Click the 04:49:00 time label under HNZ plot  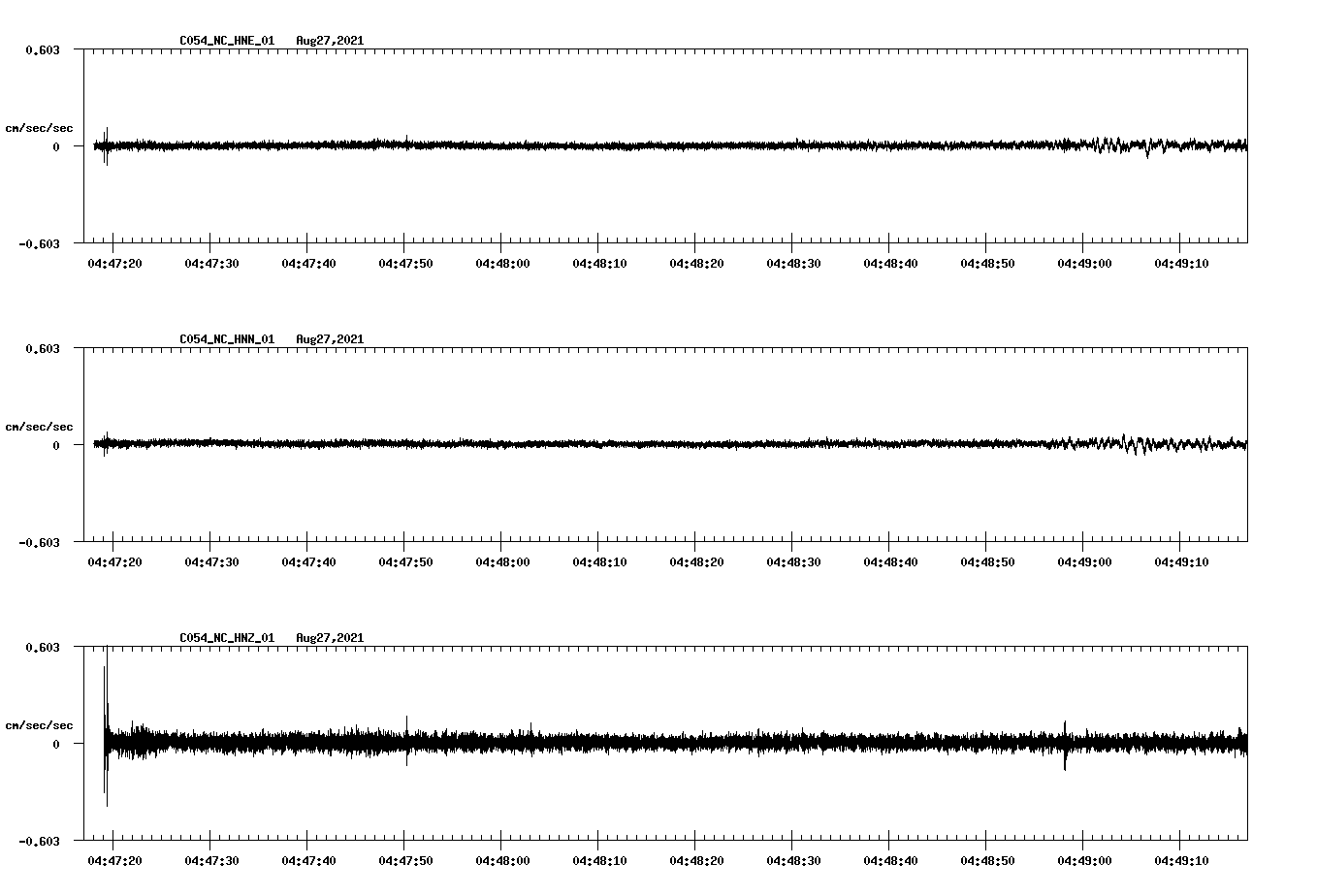1084,860
